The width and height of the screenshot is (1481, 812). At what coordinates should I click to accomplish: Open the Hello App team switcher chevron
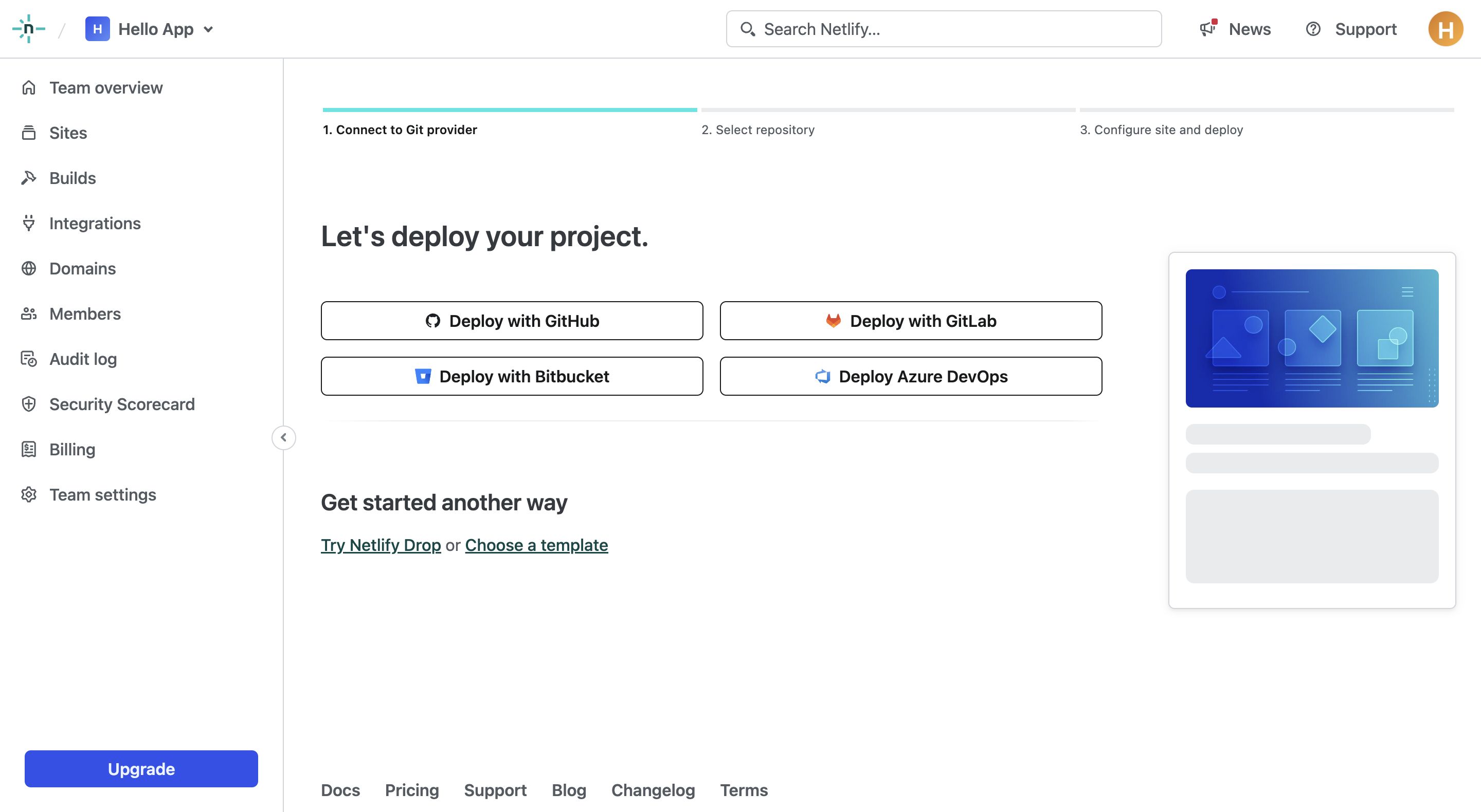pos(208,29)
